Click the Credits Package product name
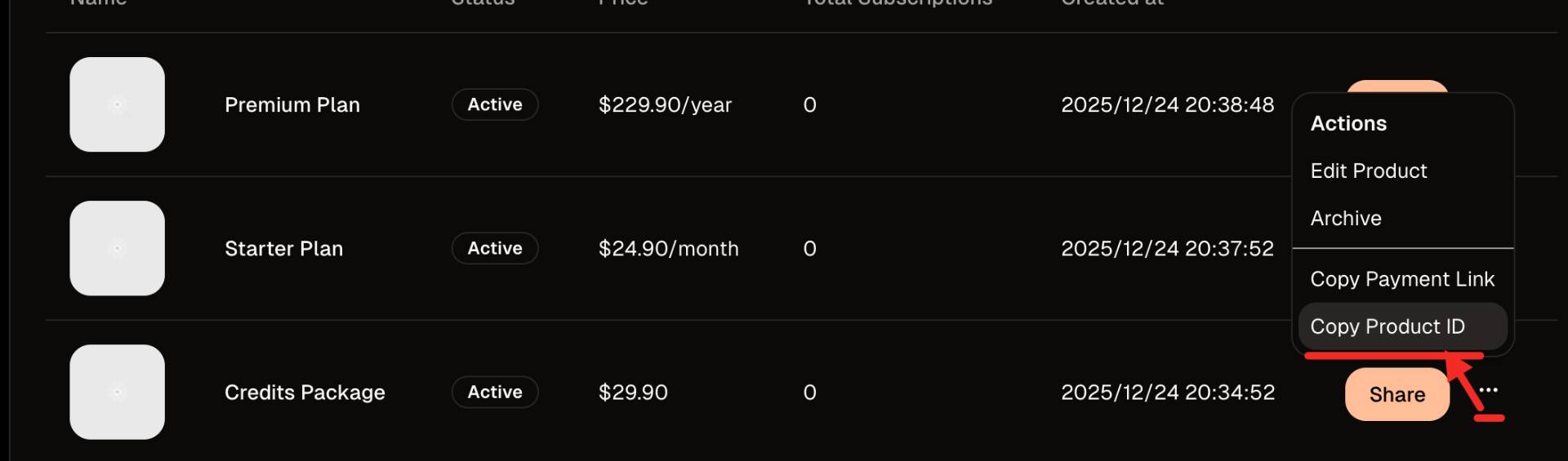This screenshot has width=1568, height=461. point(305,392)
